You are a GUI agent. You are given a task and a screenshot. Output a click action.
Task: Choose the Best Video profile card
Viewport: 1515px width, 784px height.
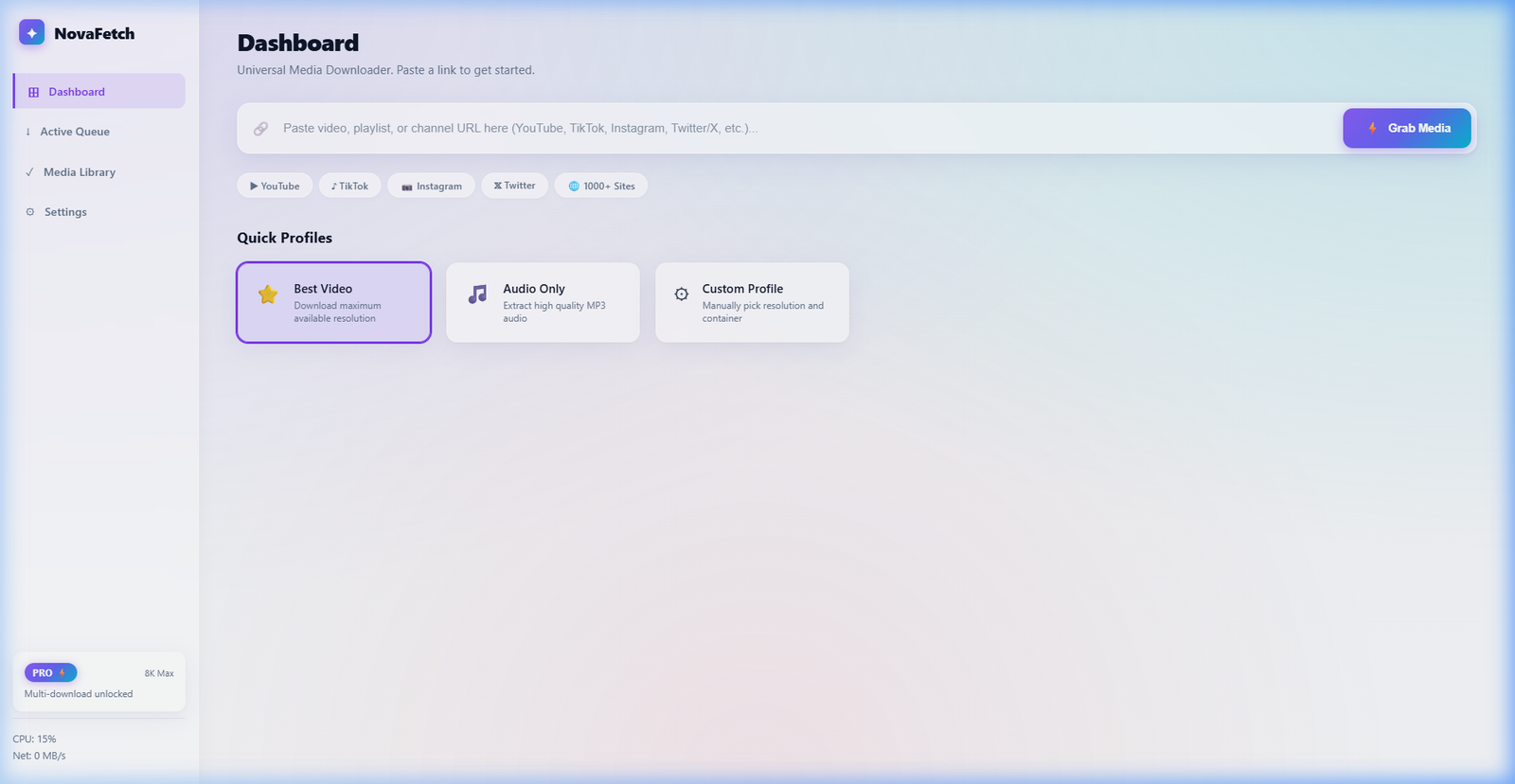tap(334, 302)
